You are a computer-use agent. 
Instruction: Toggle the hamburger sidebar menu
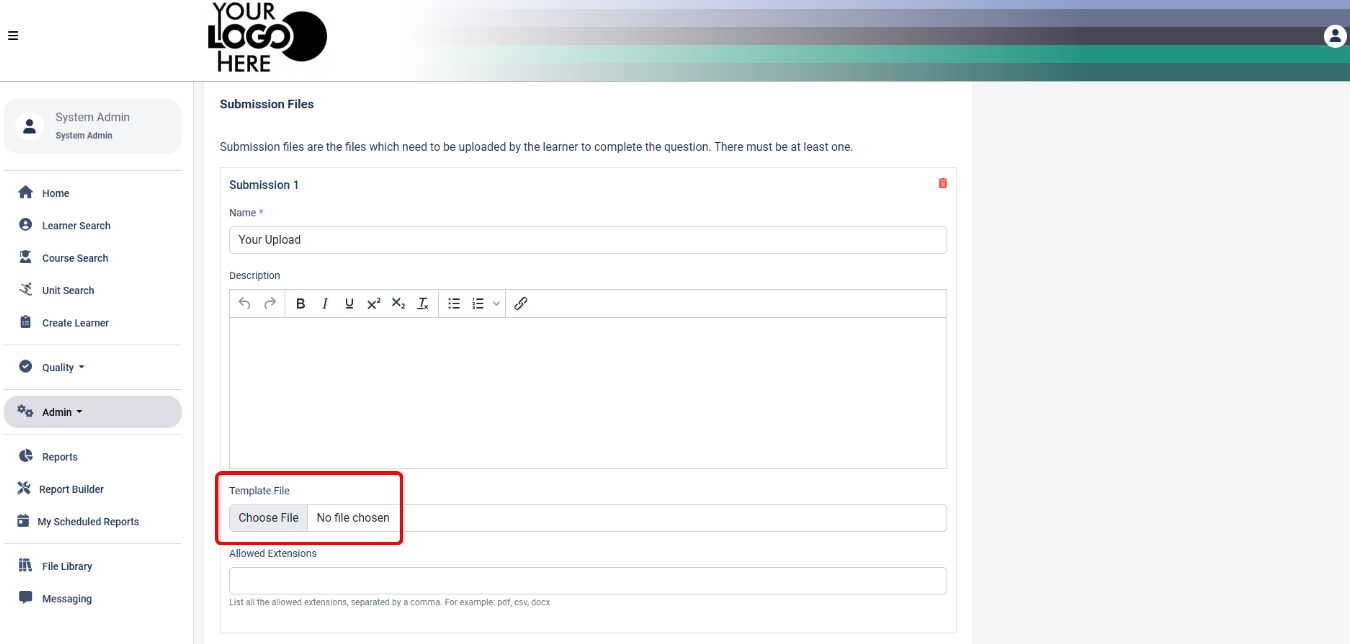pos(13,36)
